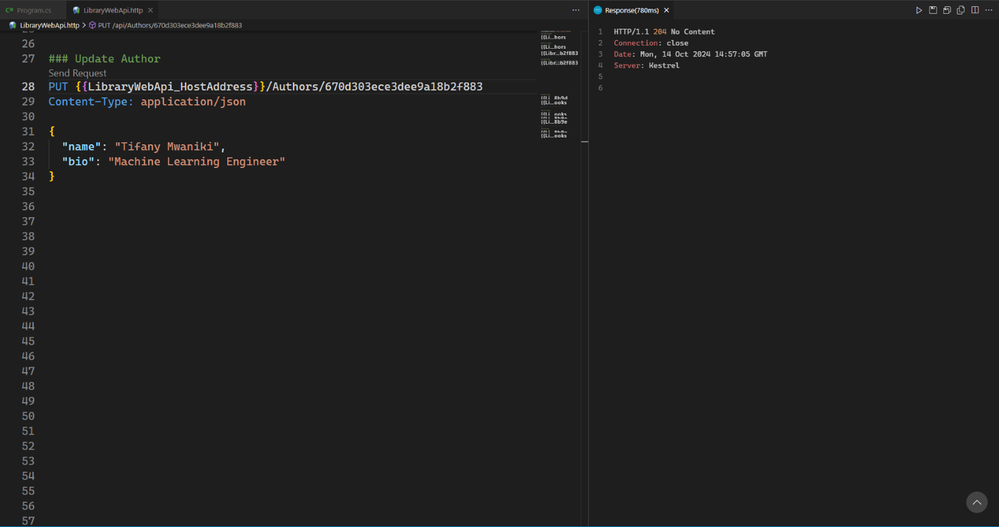Click the 204 status code in response
999x527 pixels.
point(660,32)
